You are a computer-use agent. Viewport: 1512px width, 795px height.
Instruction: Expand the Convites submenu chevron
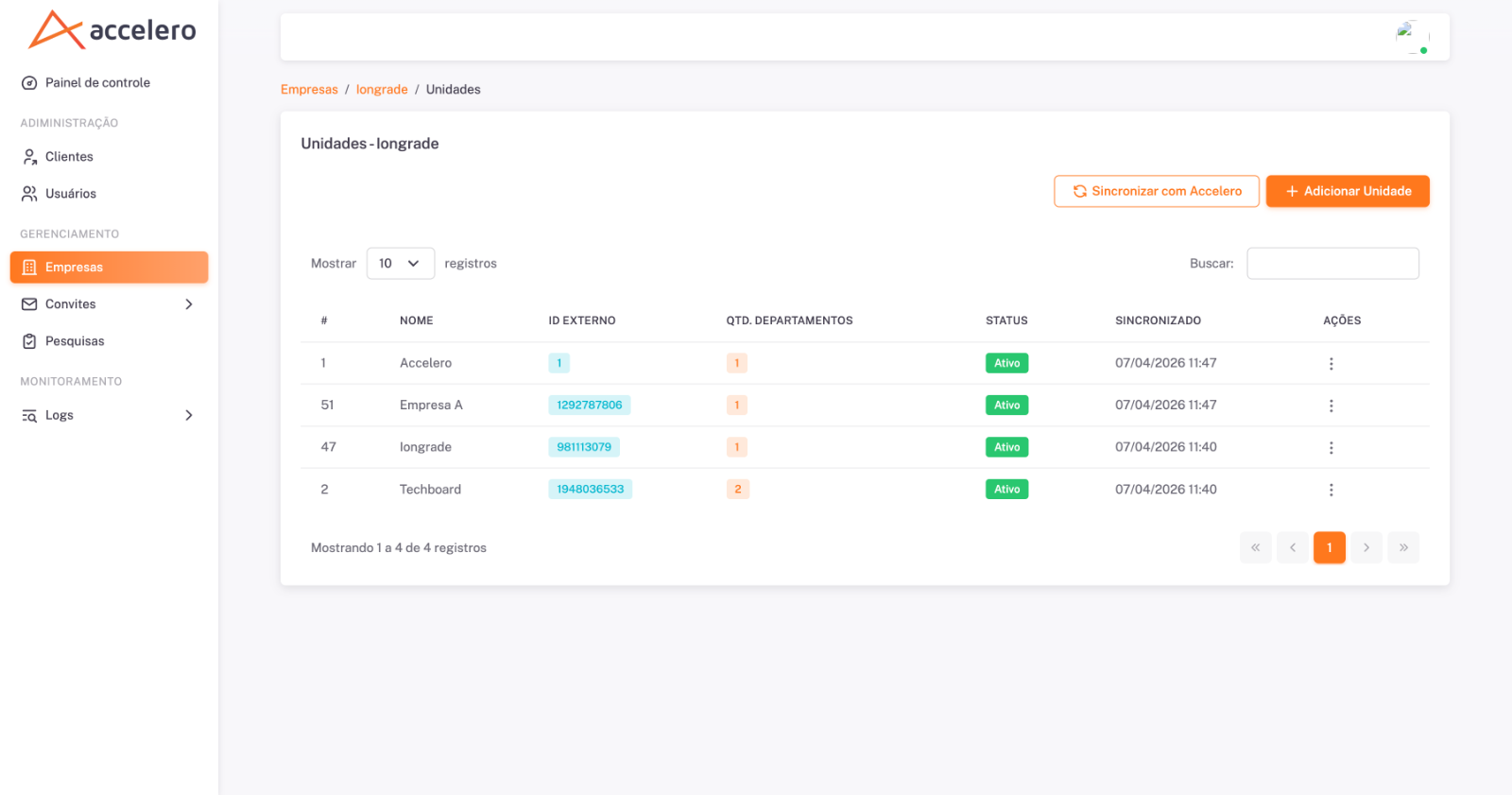[189, 304]
